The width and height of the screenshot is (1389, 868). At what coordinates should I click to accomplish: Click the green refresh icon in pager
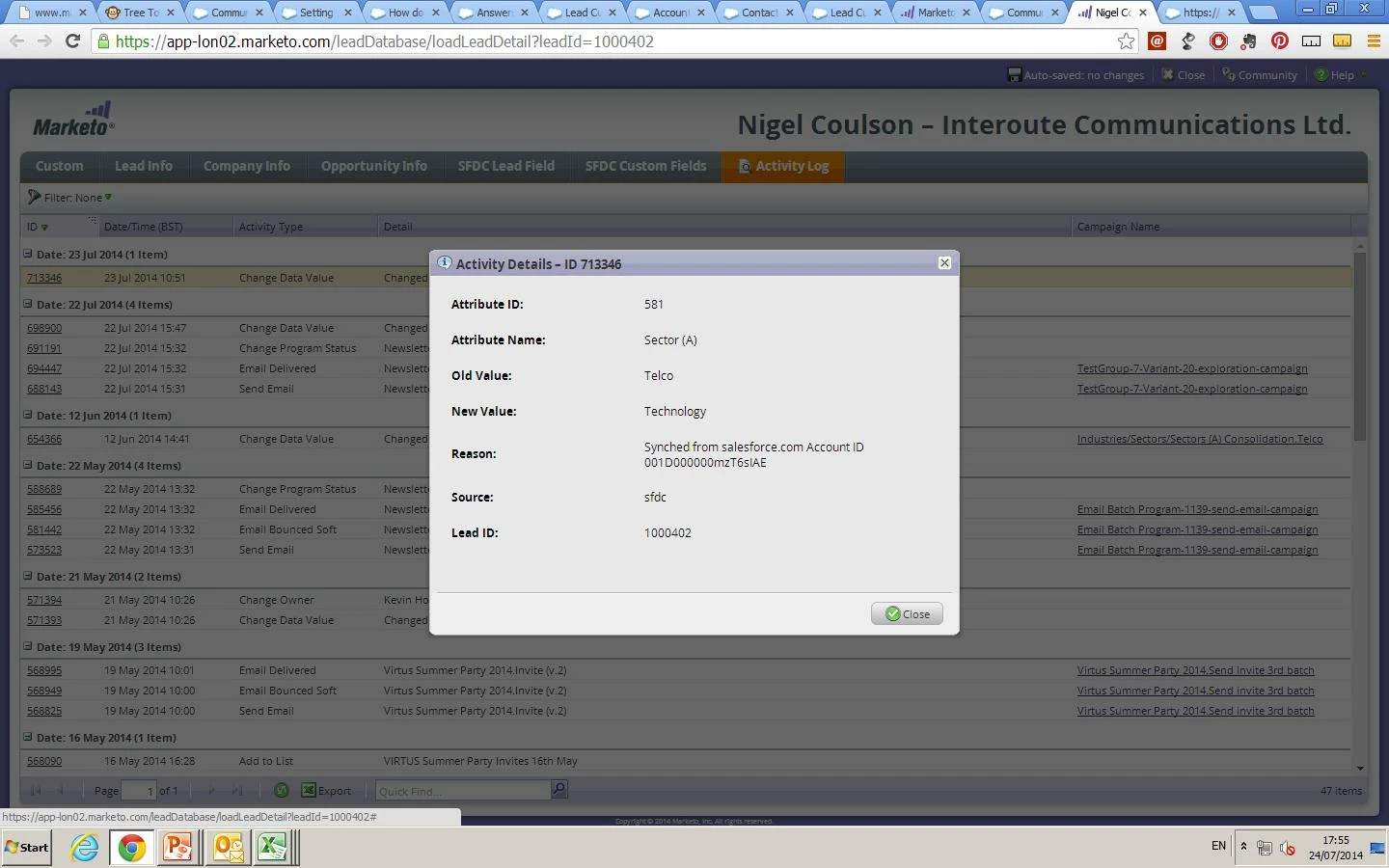(281, 790)
